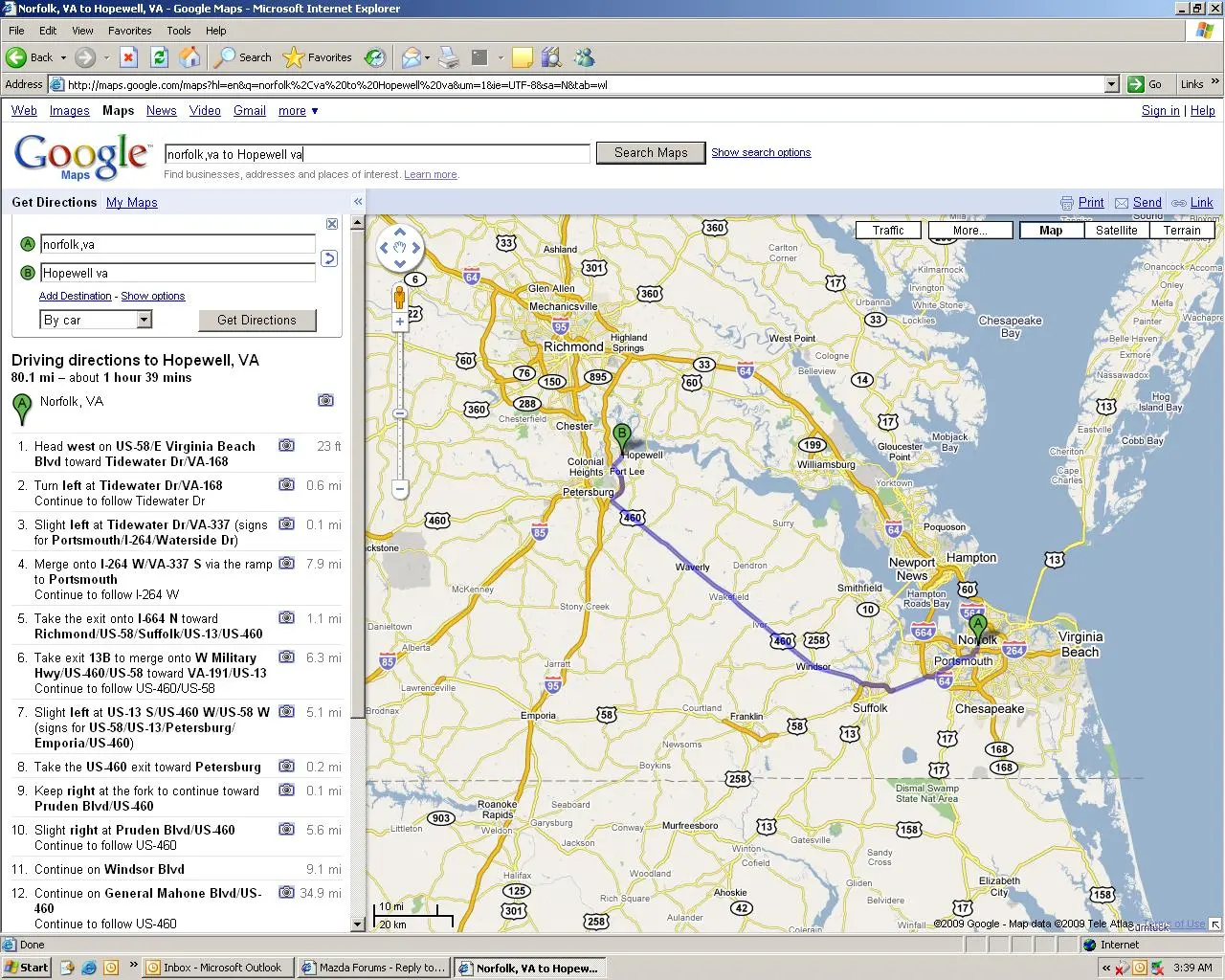Switch to Inbox - Microsoft Outlook taskbar window
The width and height of the screenshot is (1225, 980).
coord(219,968)
